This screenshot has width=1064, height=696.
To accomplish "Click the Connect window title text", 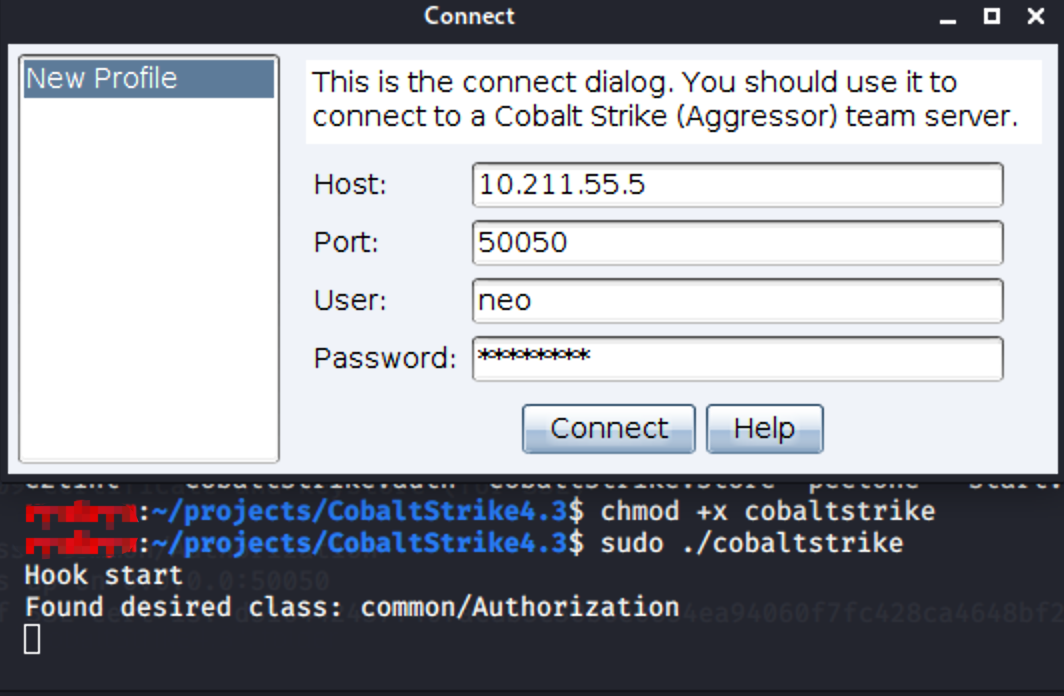I will coord(469,16).
